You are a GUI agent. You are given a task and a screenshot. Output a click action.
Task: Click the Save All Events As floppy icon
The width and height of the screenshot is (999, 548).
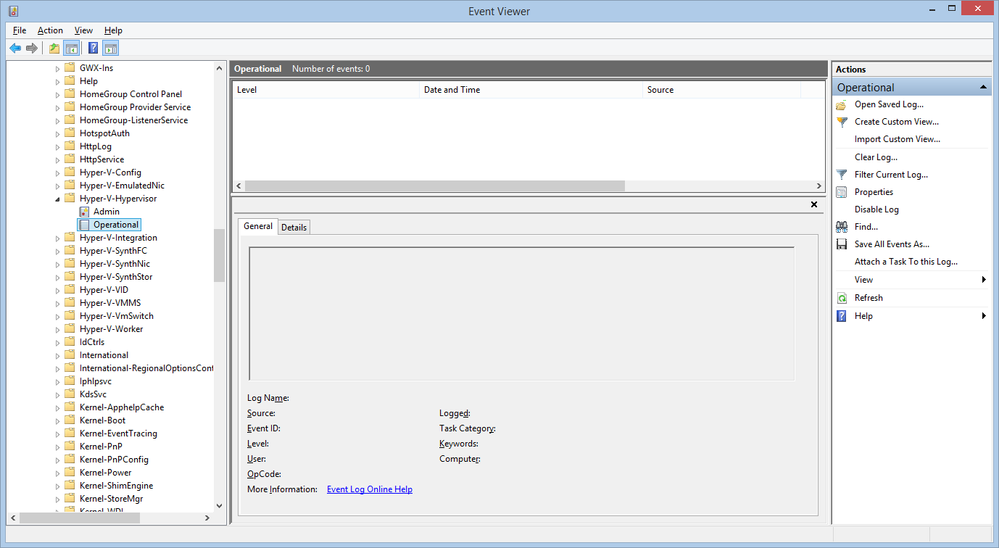tap(842, 244)
